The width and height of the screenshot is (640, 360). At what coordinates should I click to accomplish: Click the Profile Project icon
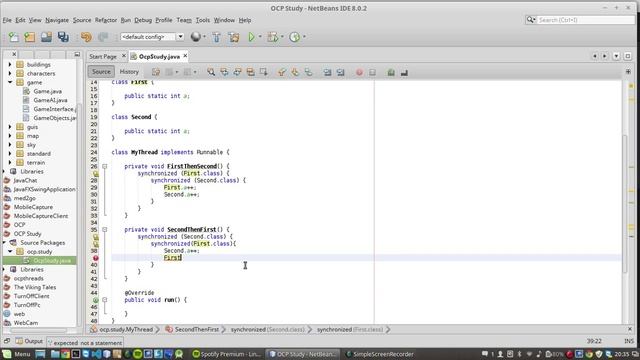click(294, 37)
